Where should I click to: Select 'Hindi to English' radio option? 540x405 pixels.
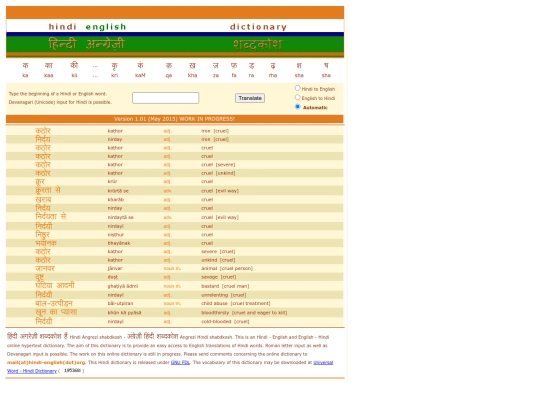pos(298,88)
